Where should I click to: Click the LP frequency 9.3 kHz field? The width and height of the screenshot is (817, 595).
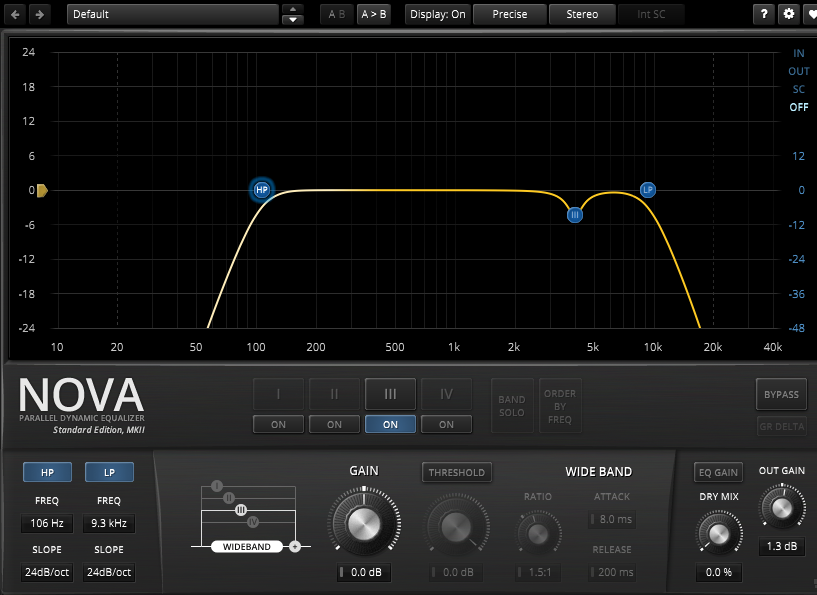click(109, 523)
